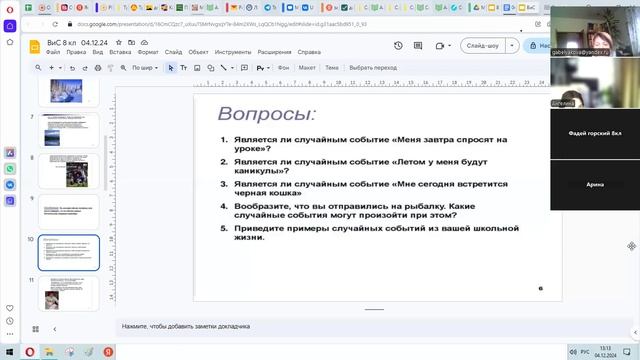
Task: Click Yandex browser taskbar icon
Action: pyautogui.click(x=108, y=352)
